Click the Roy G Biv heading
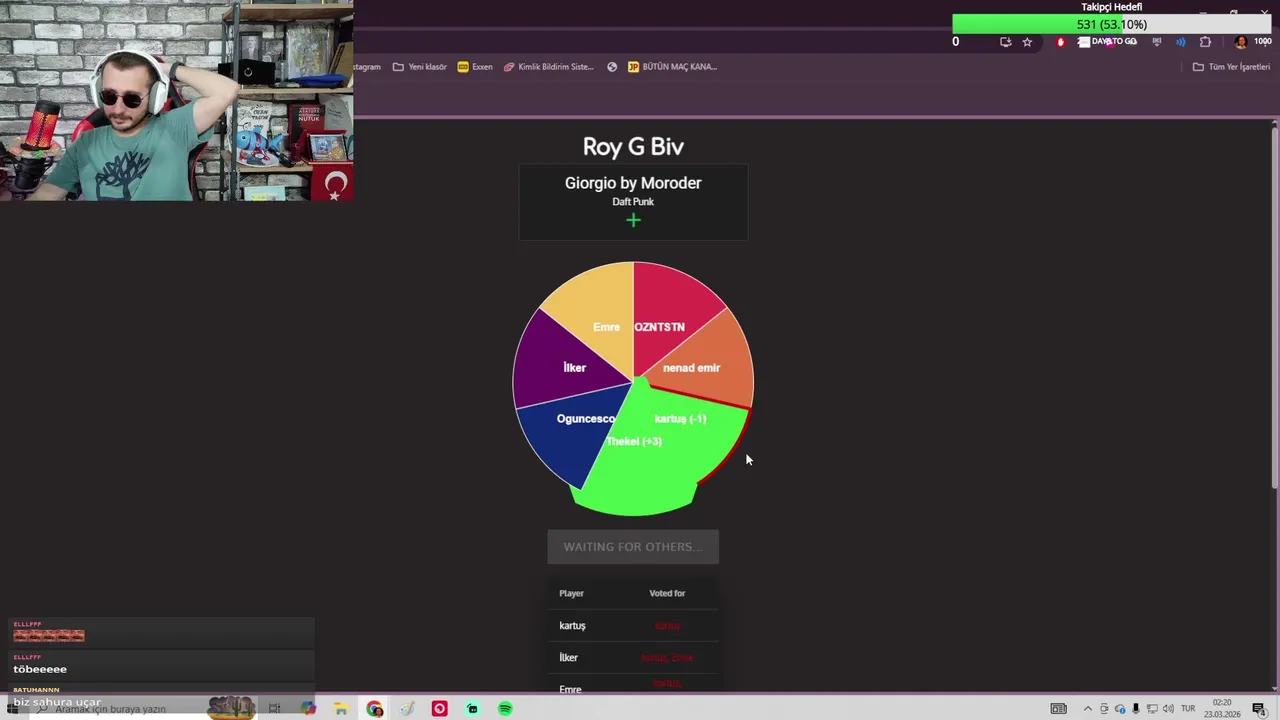Image resolution: width=1280 pixels, height=720 pixels. point(633,147)
